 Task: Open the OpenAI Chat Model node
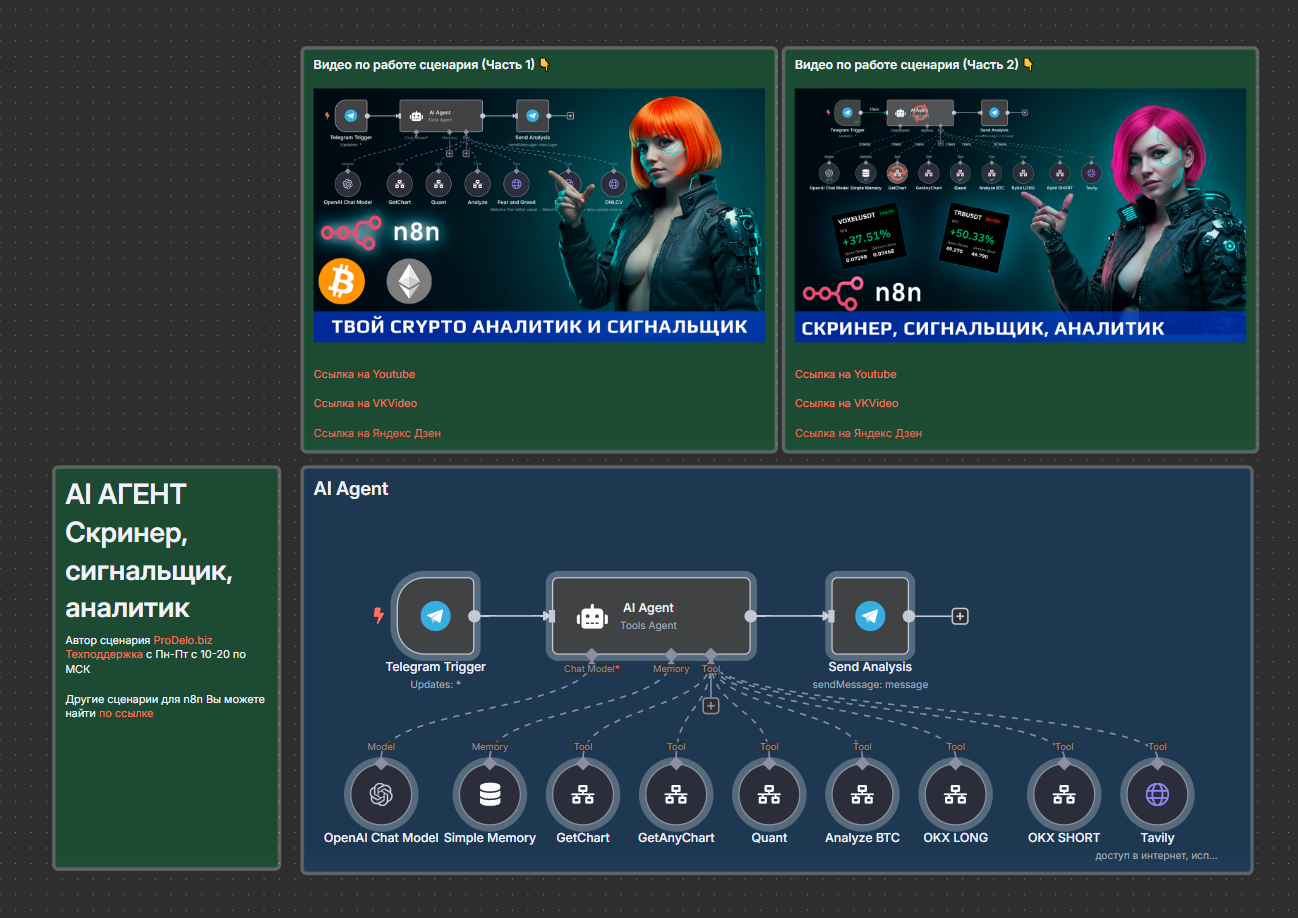click(381, 794)
